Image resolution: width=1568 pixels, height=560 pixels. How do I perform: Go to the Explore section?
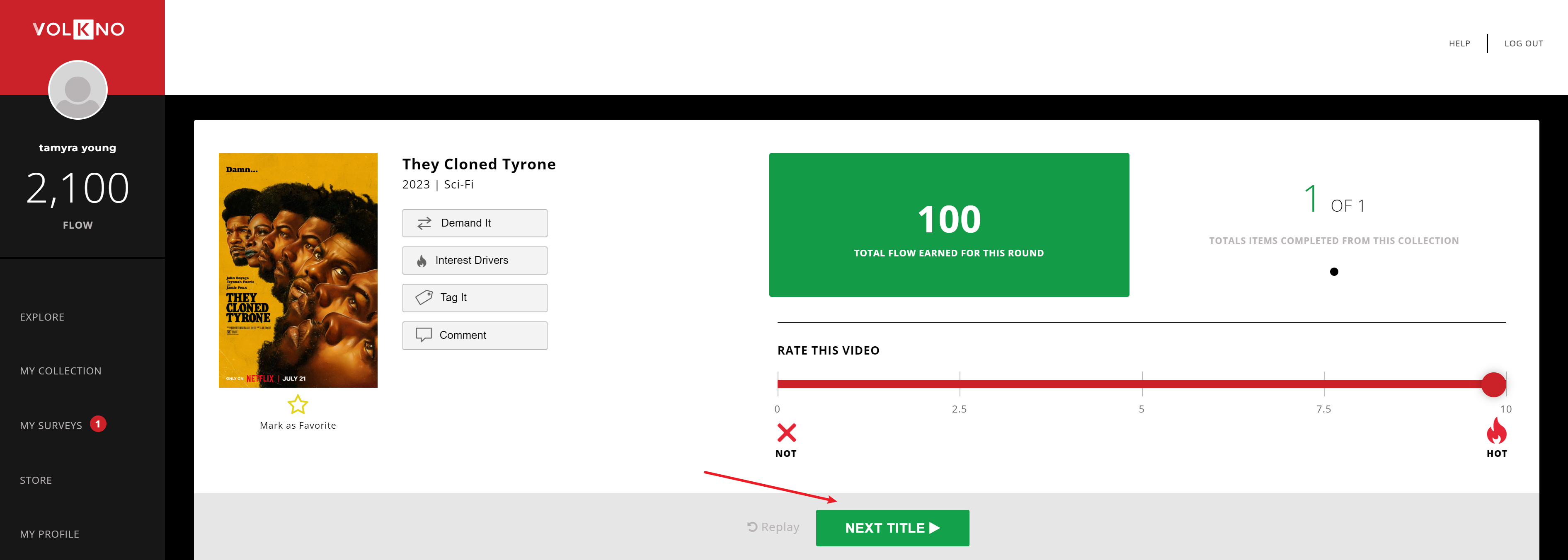(x=42, y=317)
